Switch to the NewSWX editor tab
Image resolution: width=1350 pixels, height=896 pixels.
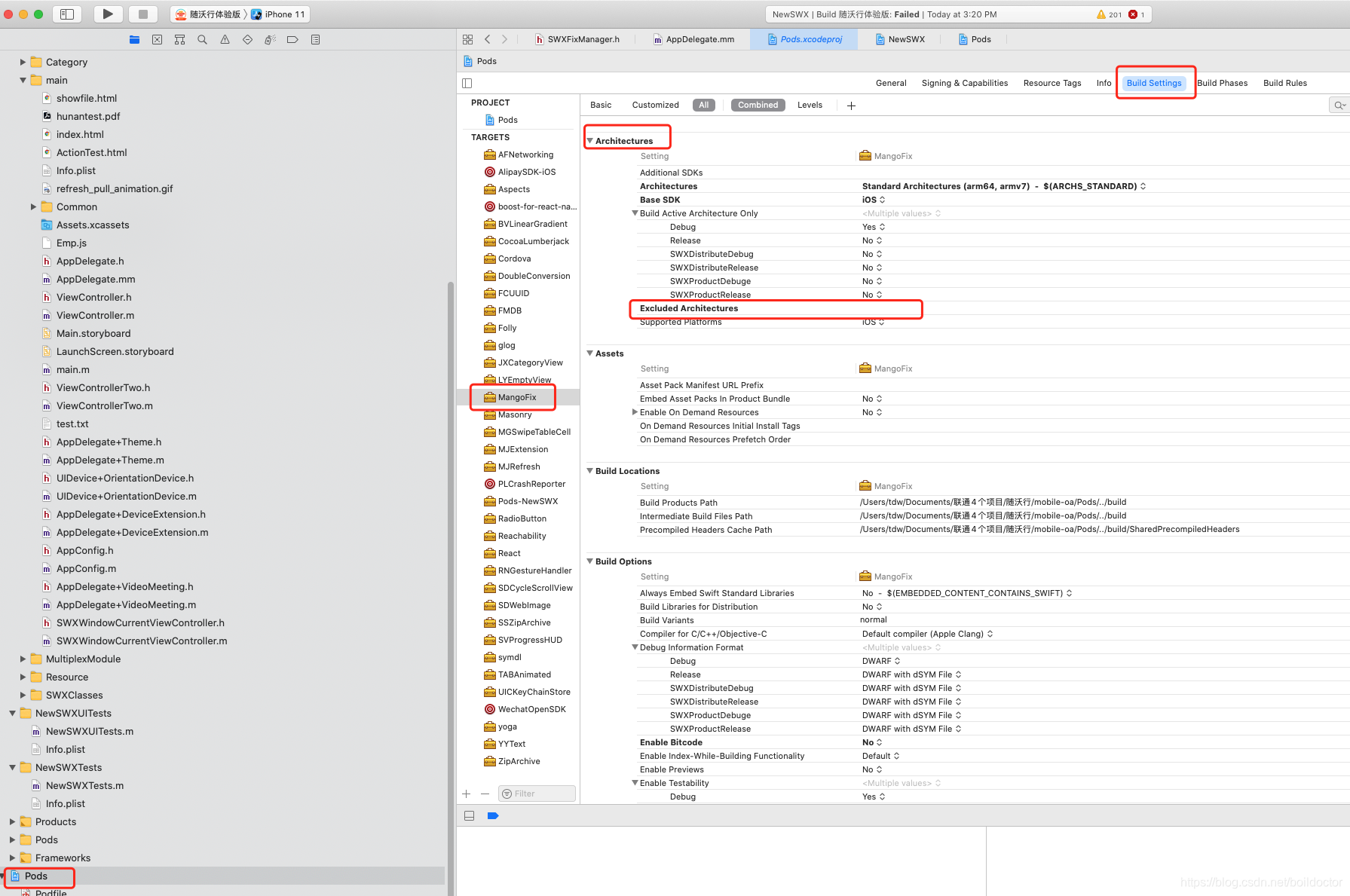(x=900, y=39)
